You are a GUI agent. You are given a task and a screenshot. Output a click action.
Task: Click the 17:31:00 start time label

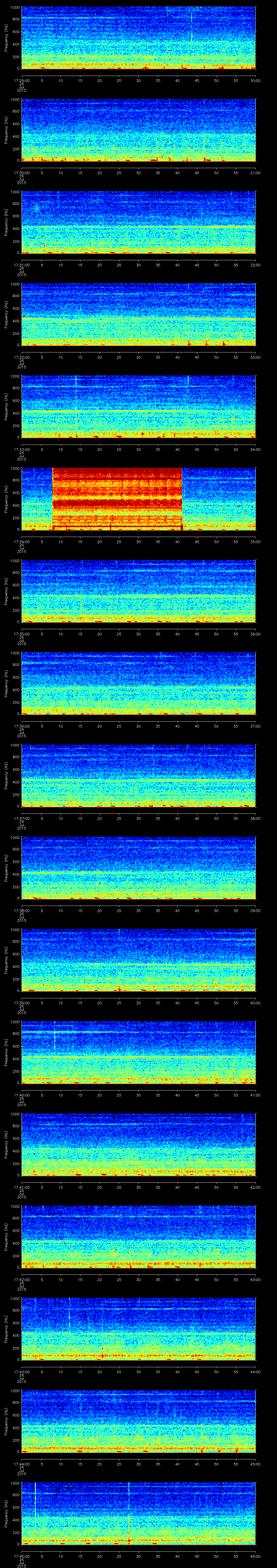pos(21,265)
